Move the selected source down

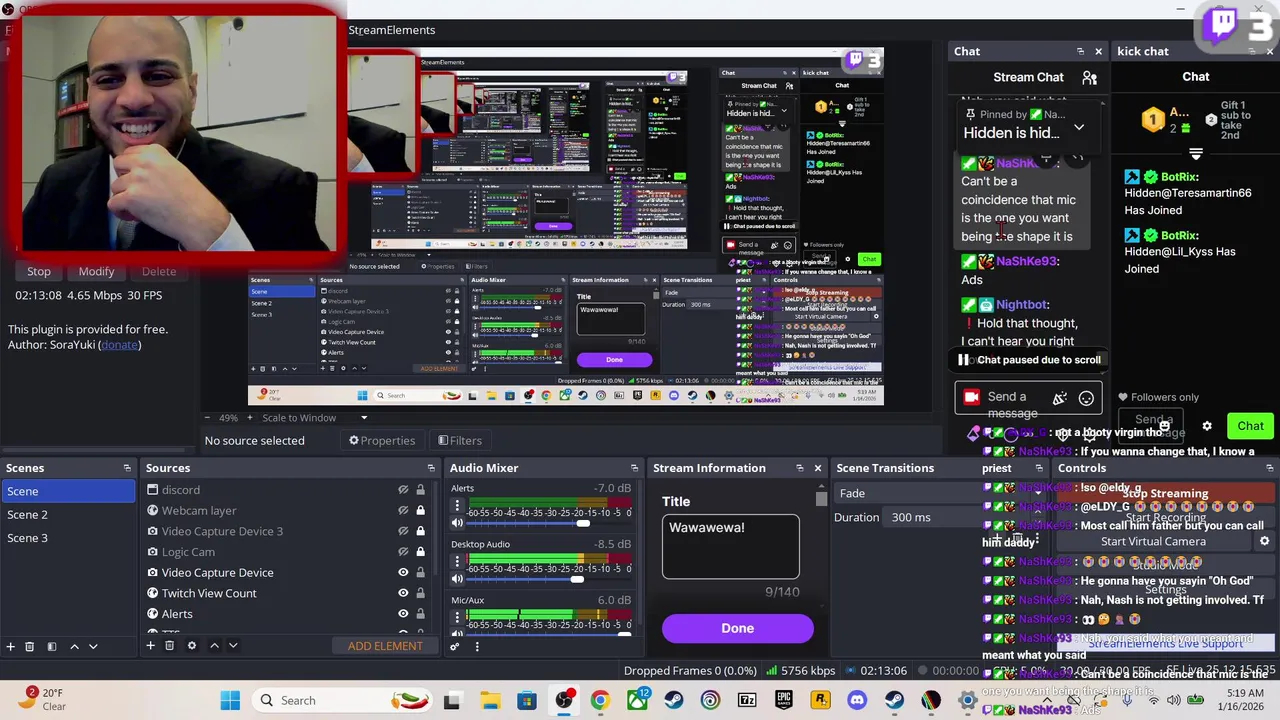[x=233, y=646]
